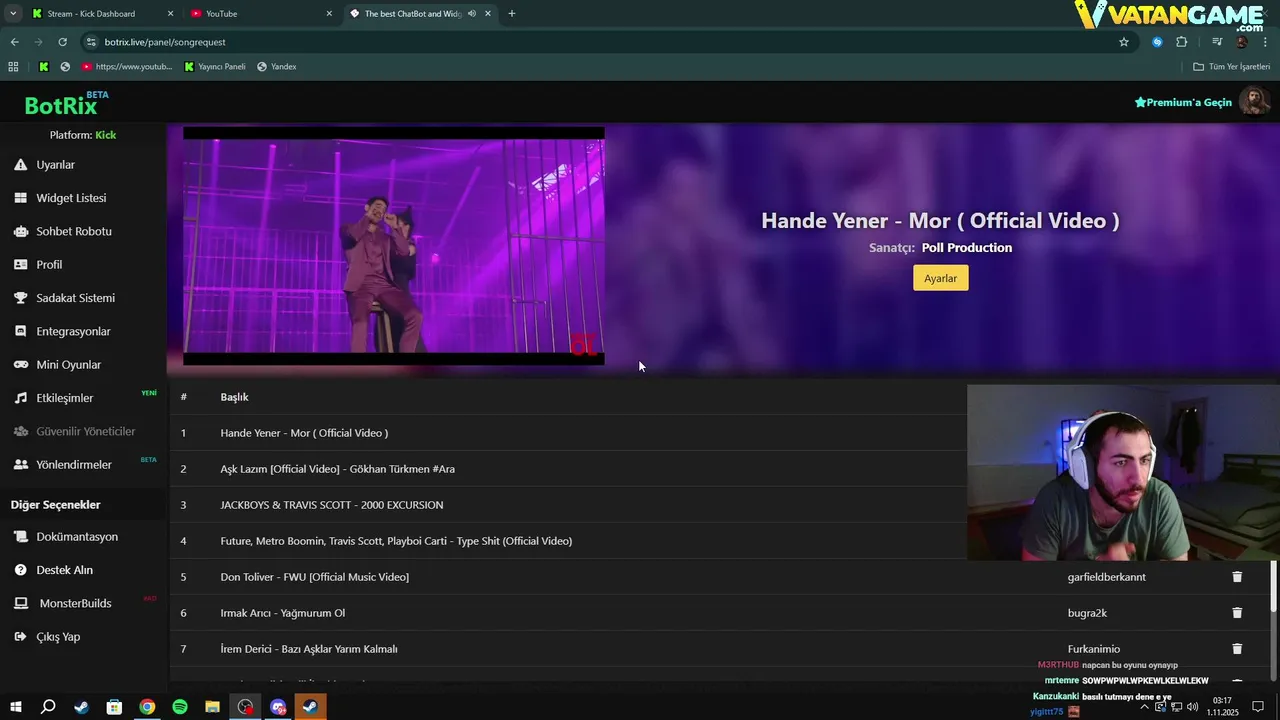Open user avatar in BotRix header
Viewport: 1280px width, 720px height.
click(1254, 101)
